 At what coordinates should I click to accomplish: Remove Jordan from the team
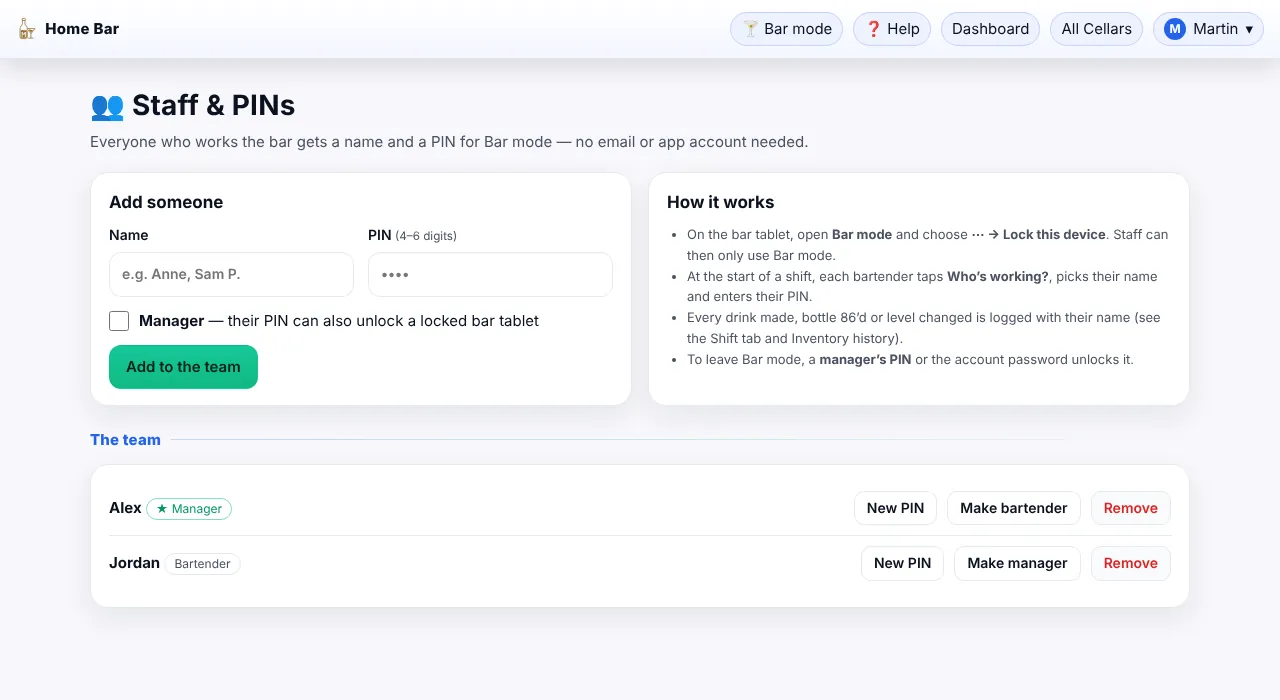1131,563
